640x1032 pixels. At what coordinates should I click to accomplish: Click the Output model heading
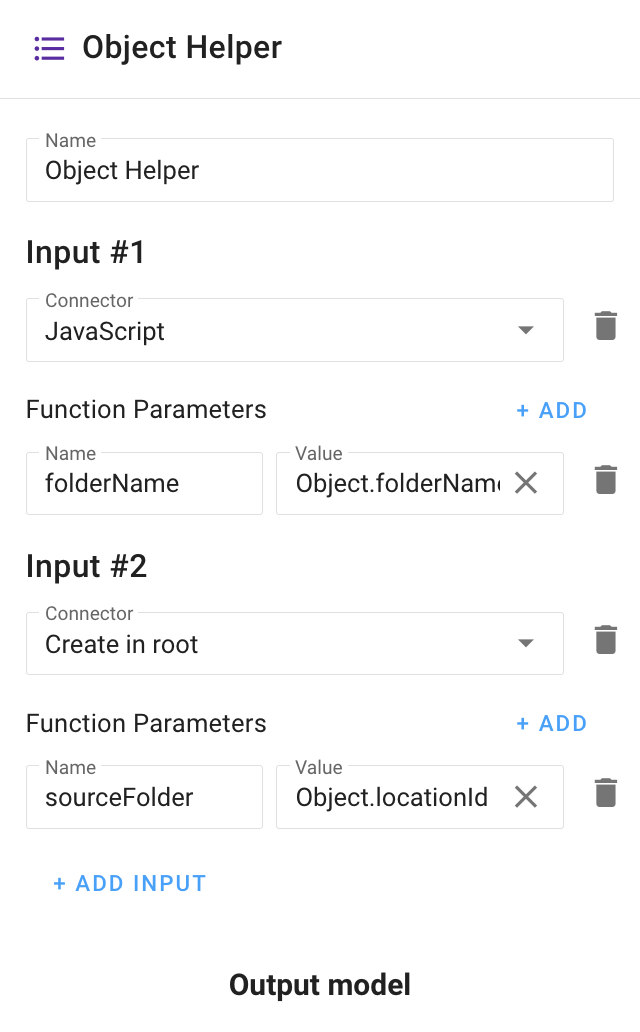point(319,985)
